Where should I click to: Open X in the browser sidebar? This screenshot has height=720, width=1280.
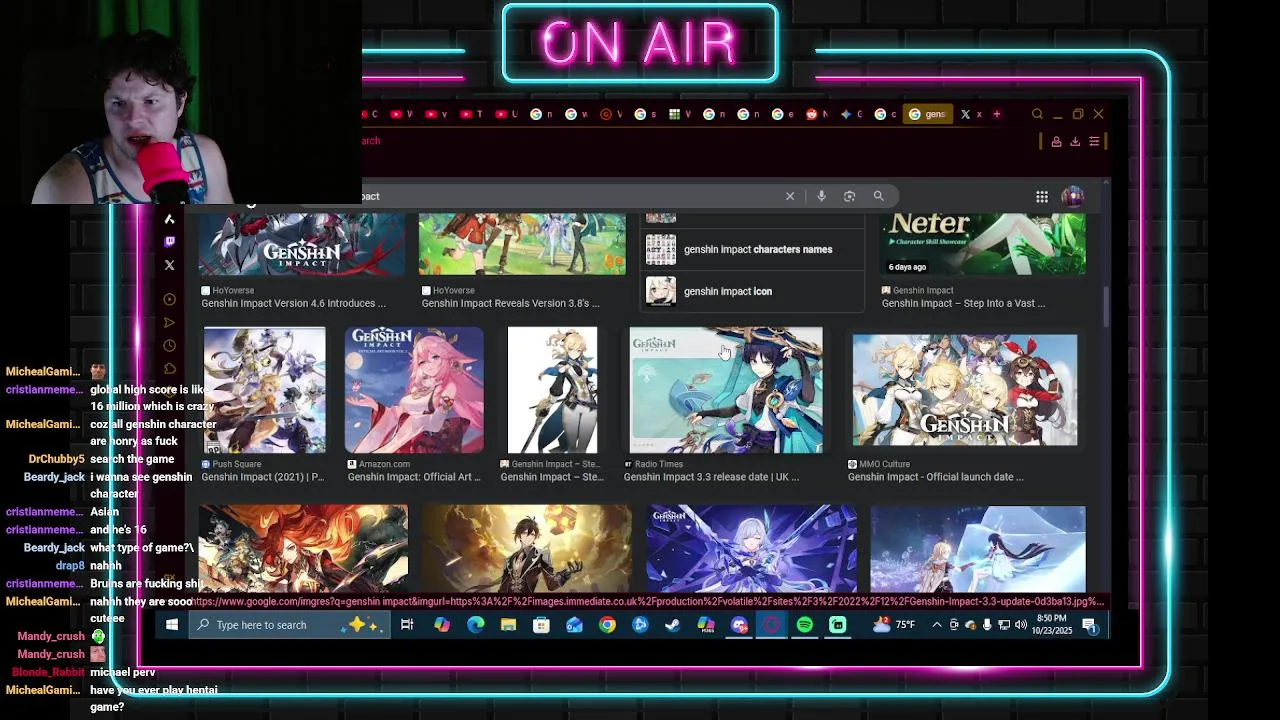point(169,265)
